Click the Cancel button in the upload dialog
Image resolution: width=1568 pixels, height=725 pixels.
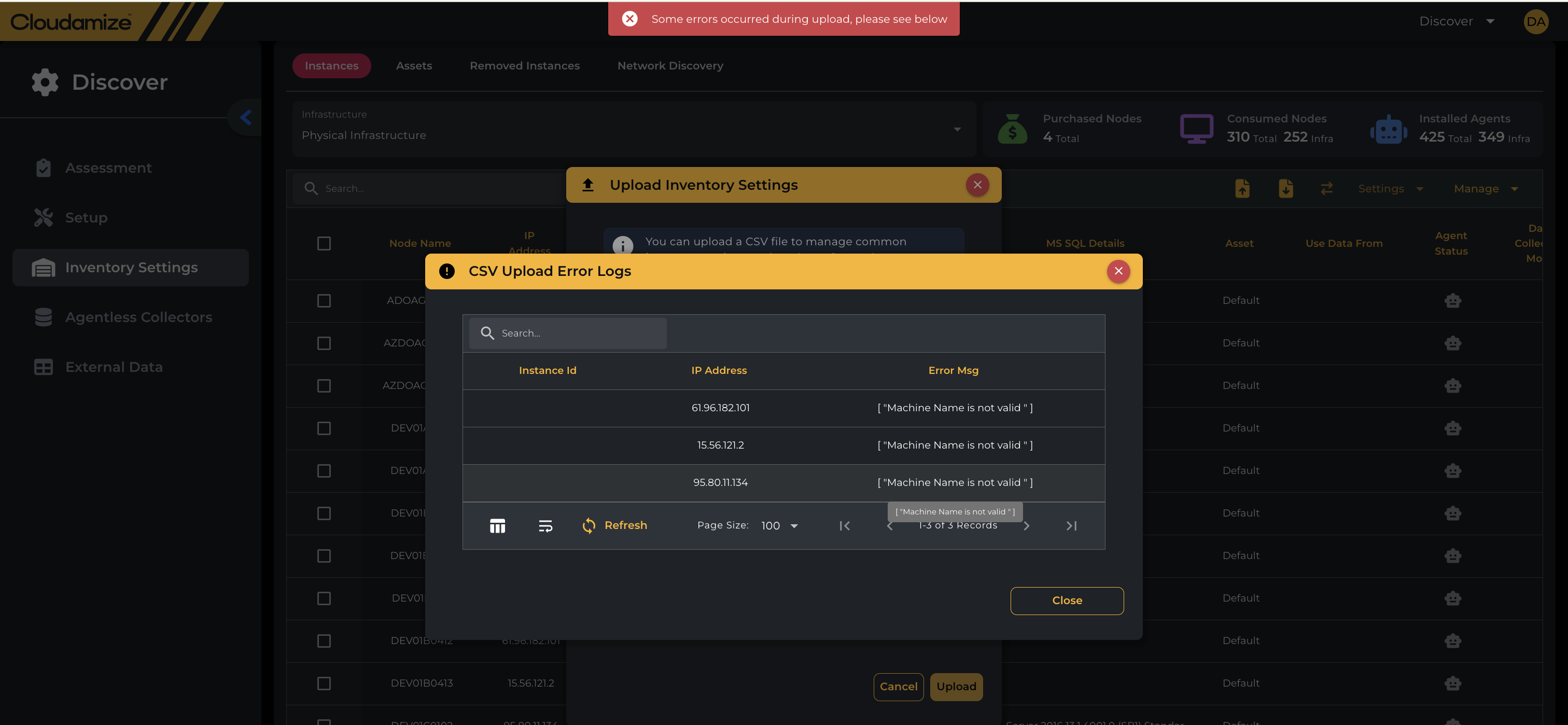[x=898, y=687]
